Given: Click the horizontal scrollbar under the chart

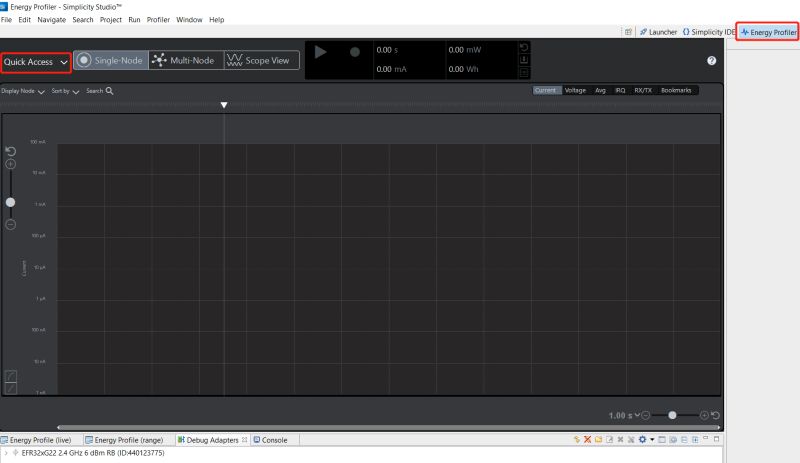Looking at the screenshot, I should click(388, 427).
